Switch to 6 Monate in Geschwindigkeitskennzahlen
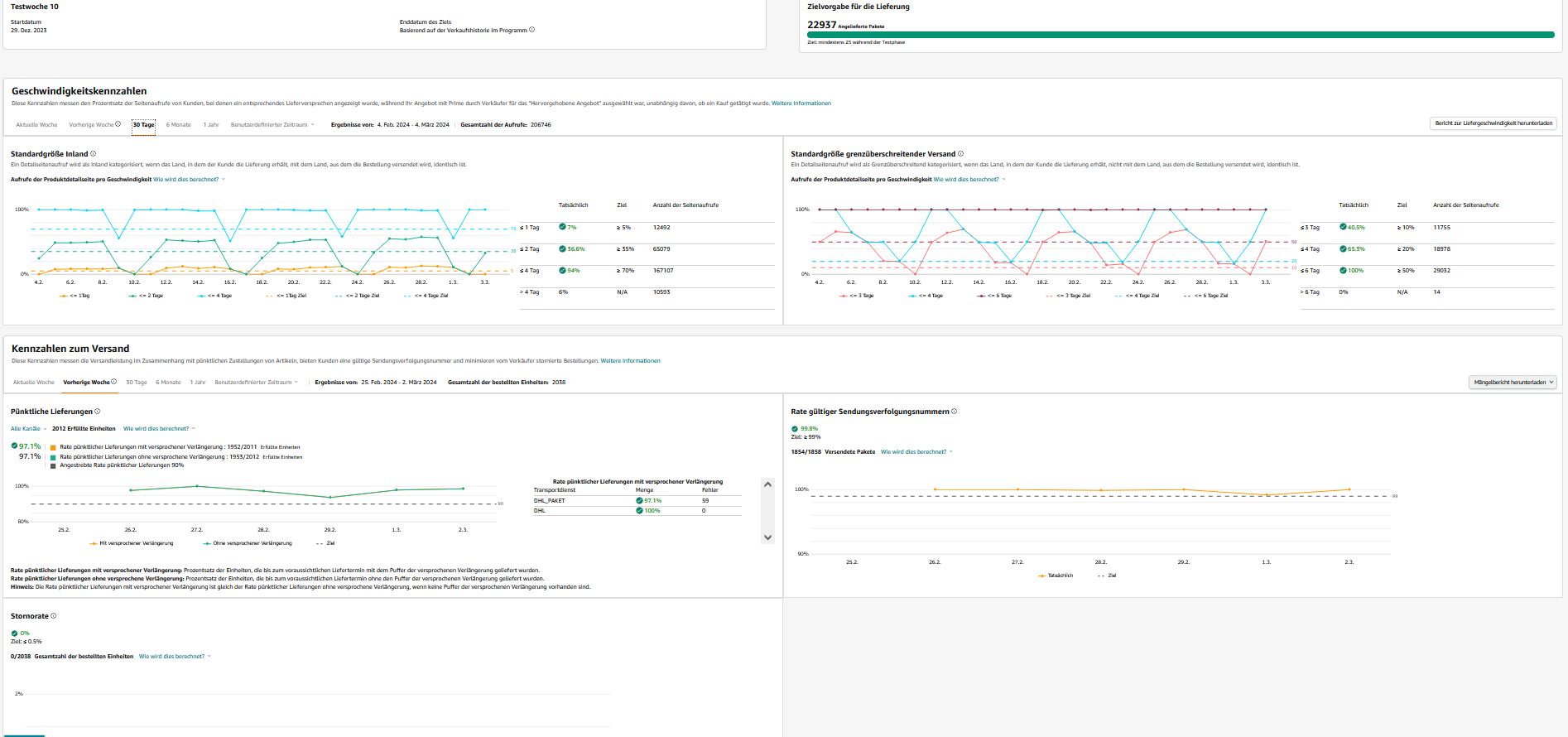Viewport: 1568px width, 737px height. (x=178, y=125)
